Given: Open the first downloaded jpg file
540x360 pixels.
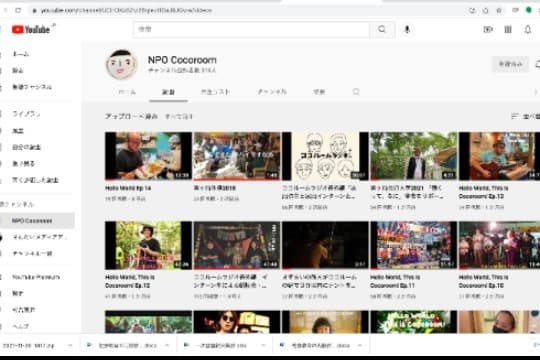Looking at the screenshot, I should coord(28,345).
